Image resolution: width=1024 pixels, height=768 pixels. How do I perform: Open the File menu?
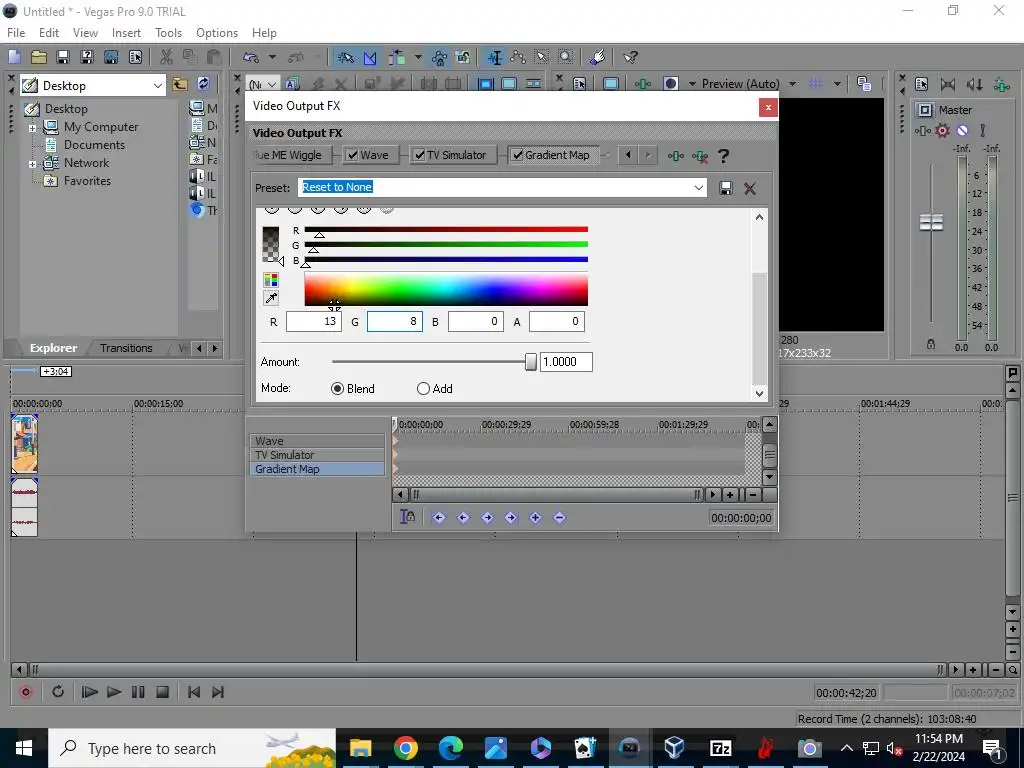point(16,33)
